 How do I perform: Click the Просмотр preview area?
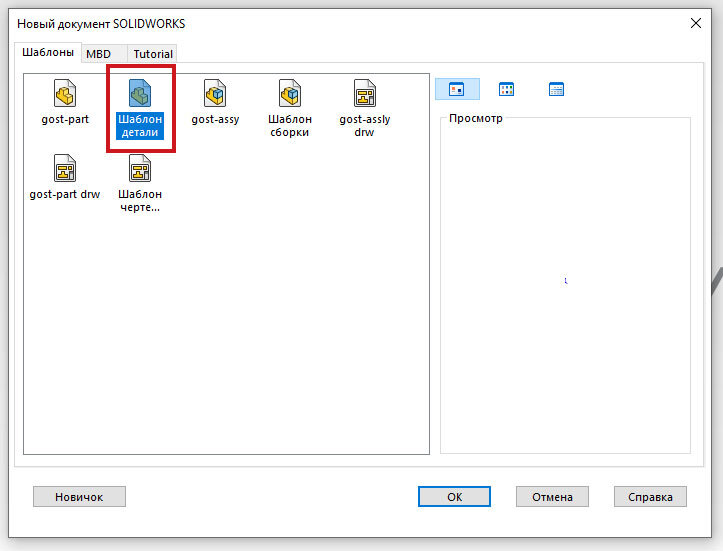point(565,286)
